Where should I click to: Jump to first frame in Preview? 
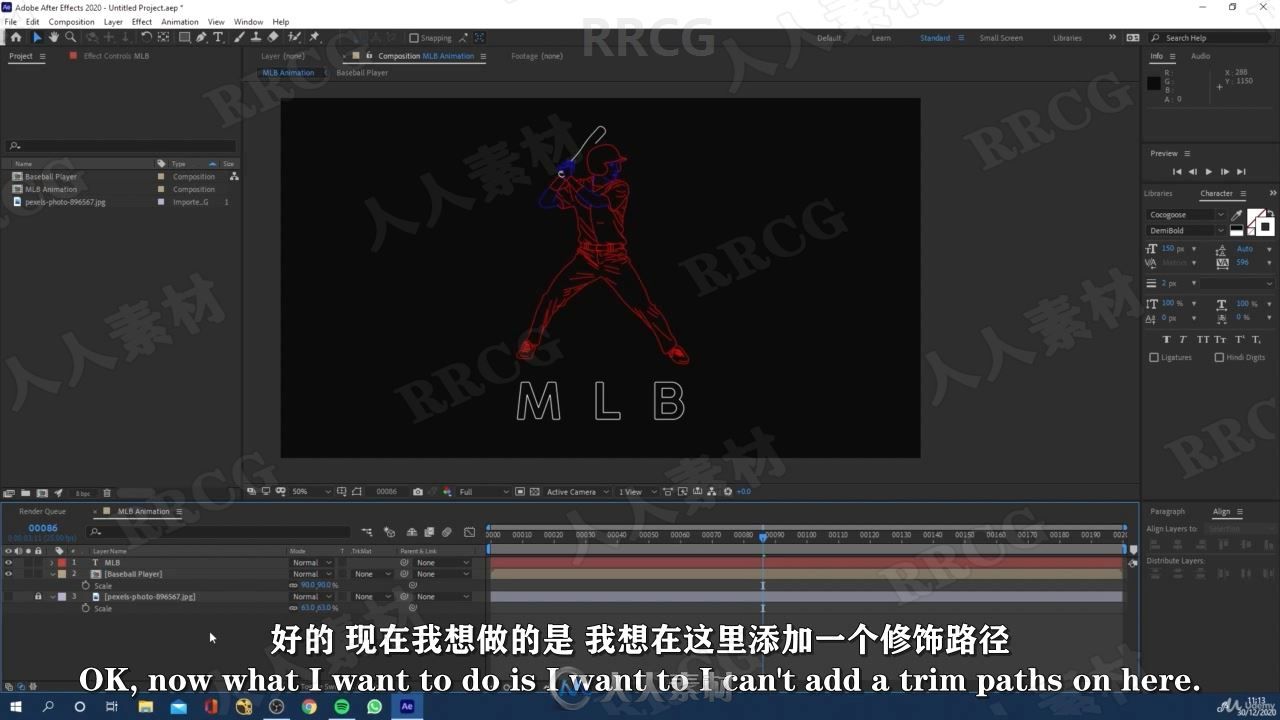(x=1177, y=172)
